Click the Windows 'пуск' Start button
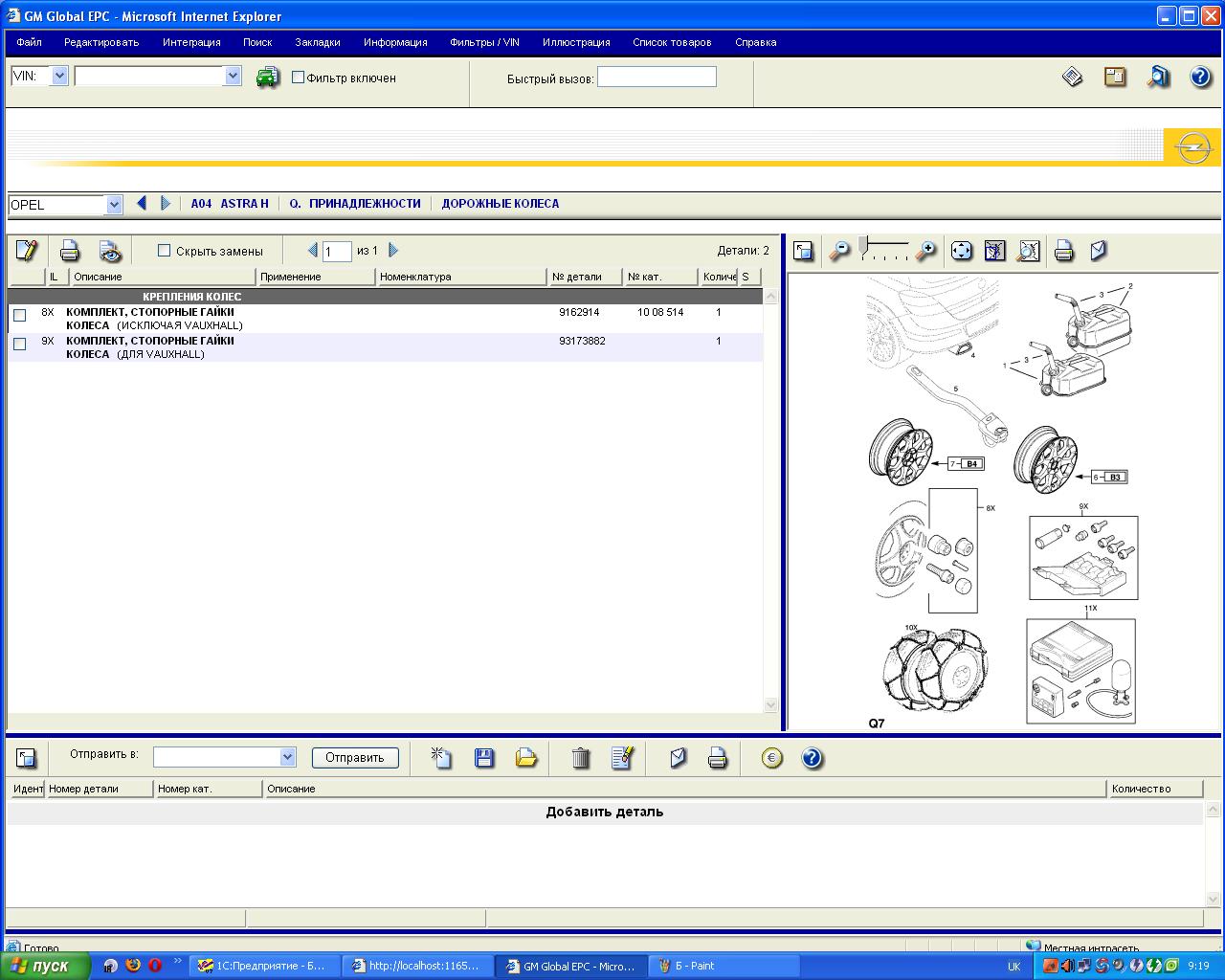 tap(45, 966)
